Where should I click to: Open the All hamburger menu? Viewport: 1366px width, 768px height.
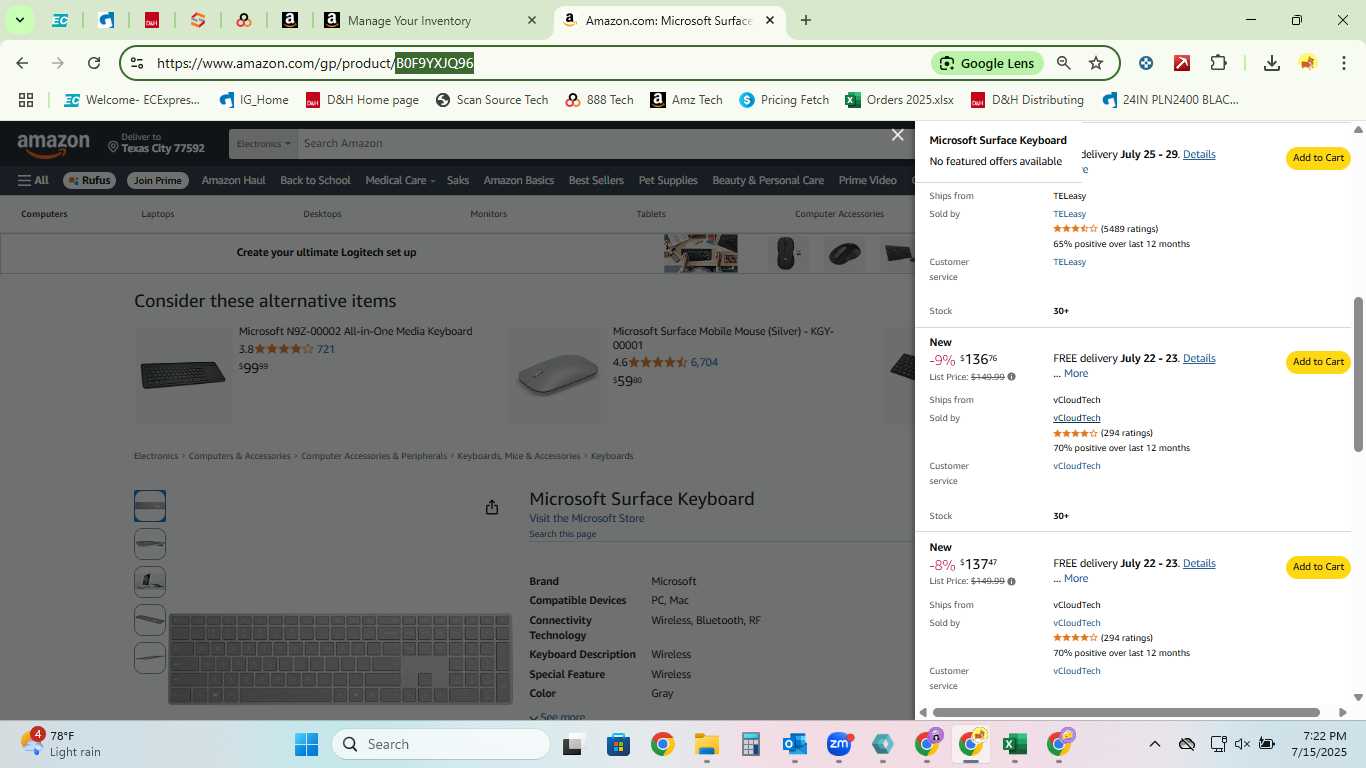[x=33, y=180]
